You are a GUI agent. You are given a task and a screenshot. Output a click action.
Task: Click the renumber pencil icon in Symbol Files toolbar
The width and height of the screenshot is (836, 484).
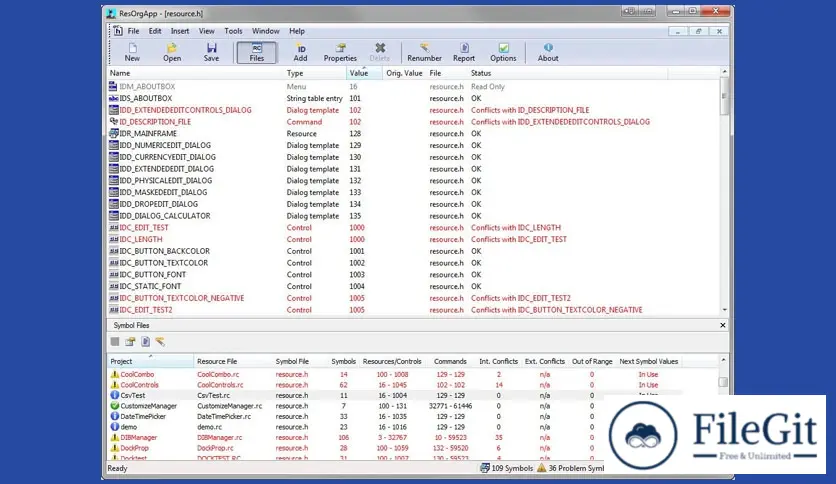160,342
